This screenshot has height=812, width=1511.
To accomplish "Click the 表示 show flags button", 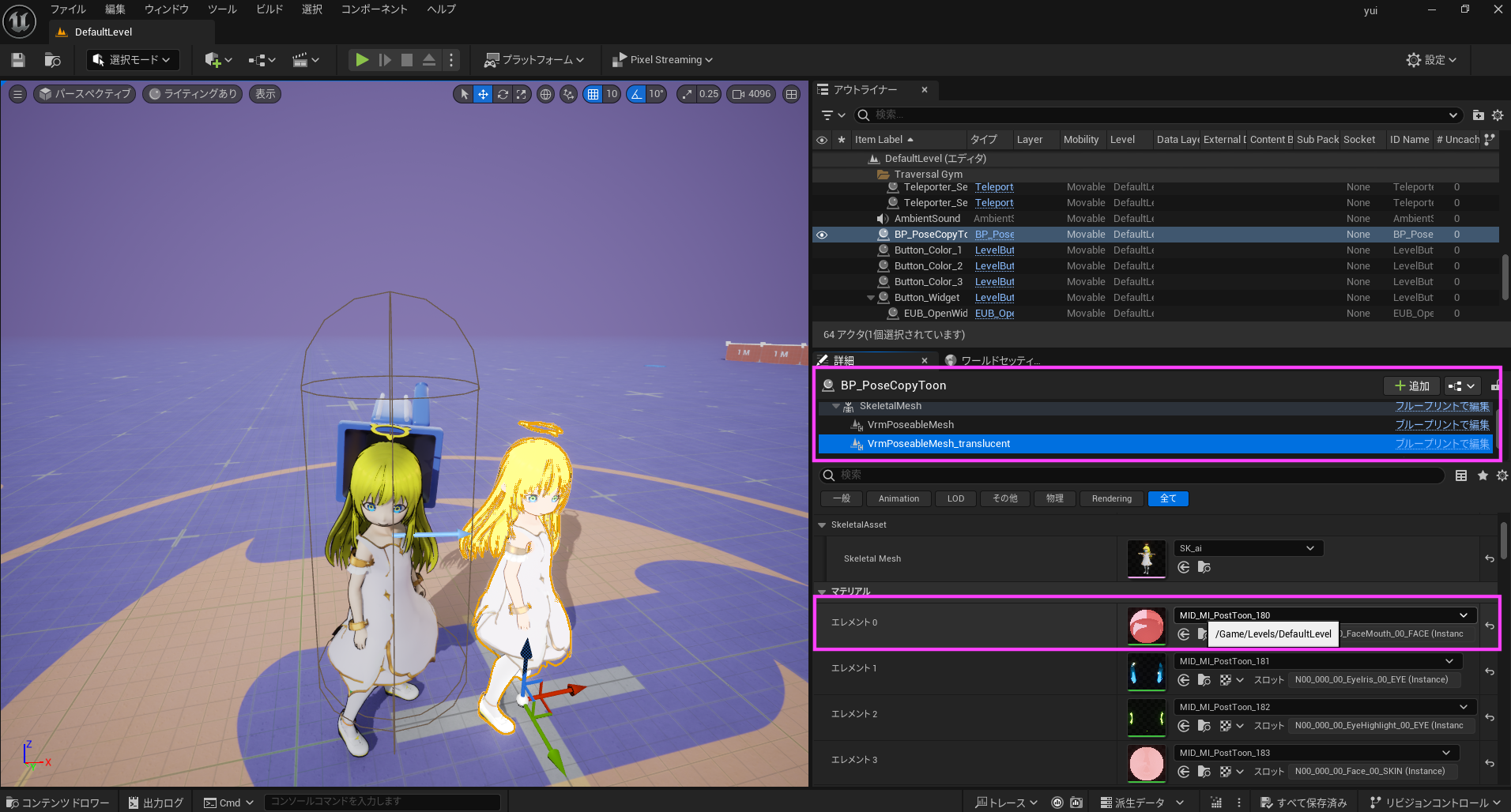I will coord(266,94).
